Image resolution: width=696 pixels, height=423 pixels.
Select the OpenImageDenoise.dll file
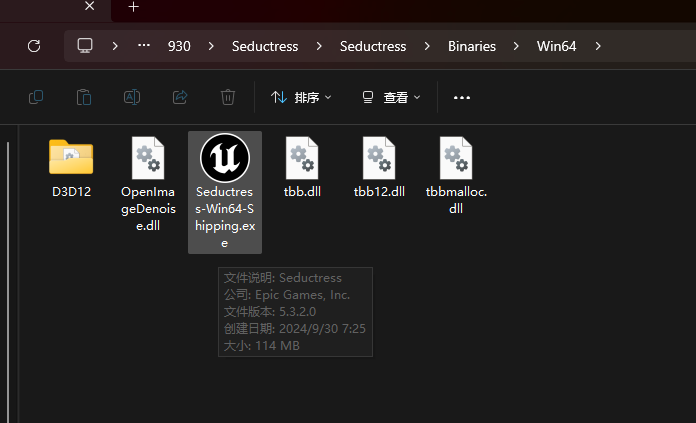tap(148, 184)
